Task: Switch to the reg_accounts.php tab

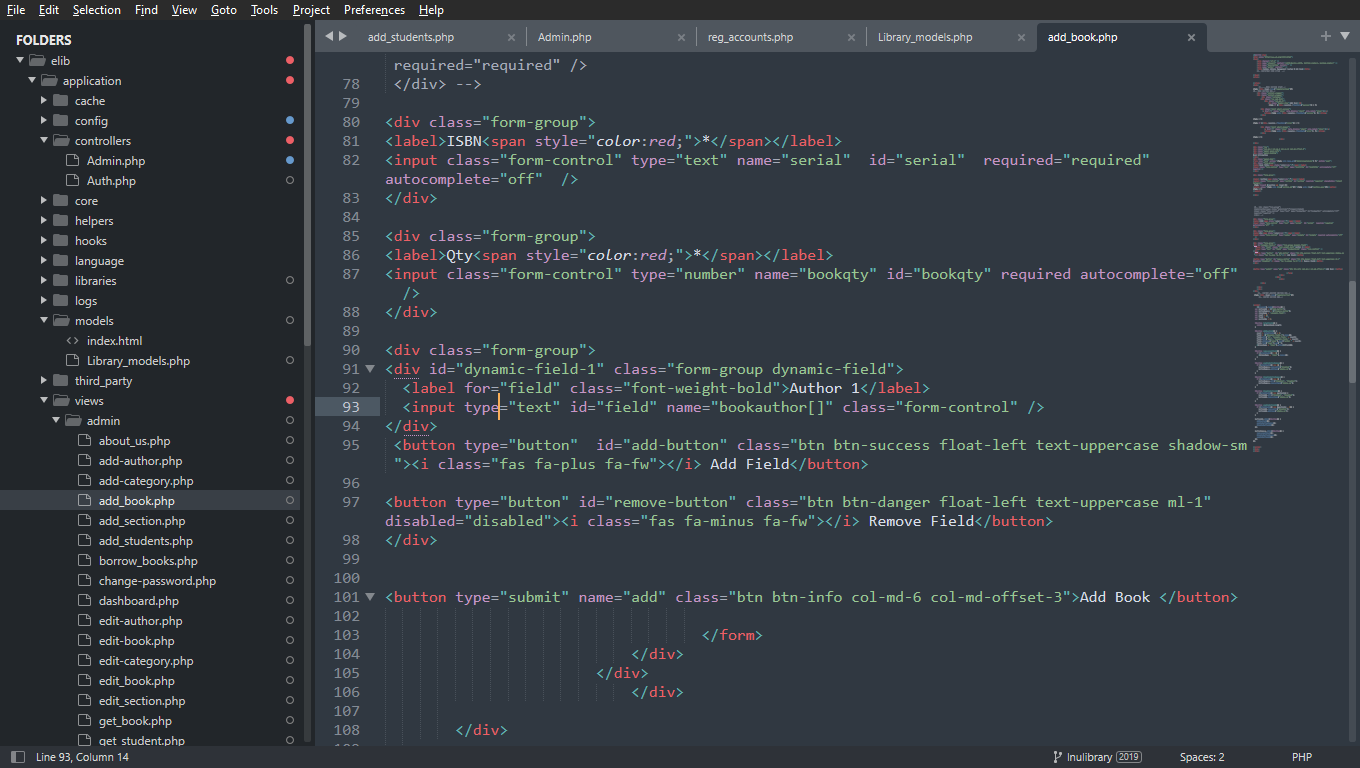Action: point(750,37)
